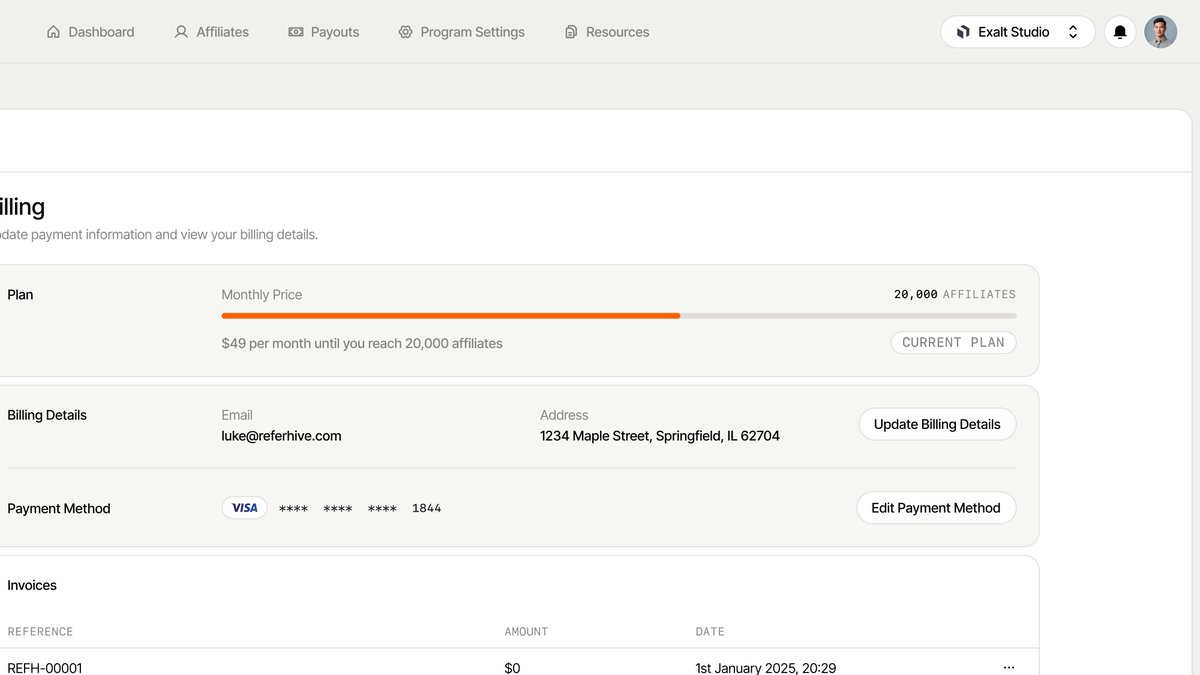1200x675 pixels.
Task: Click Update Billing Details button
Action: click(937, 424)
